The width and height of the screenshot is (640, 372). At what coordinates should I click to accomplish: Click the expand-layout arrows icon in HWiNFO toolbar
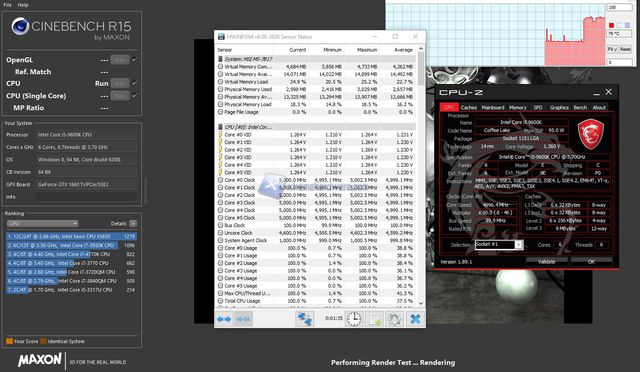[224, 319]
